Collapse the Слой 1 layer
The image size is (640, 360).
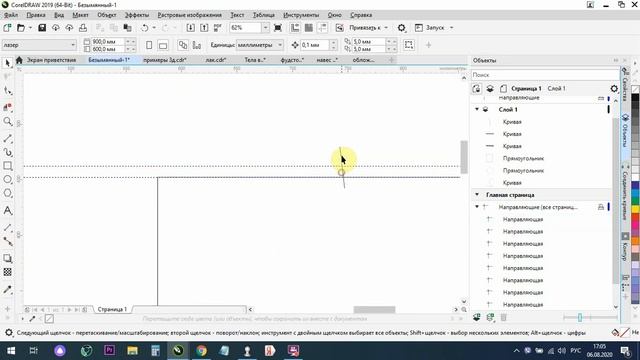pos(477,109)
